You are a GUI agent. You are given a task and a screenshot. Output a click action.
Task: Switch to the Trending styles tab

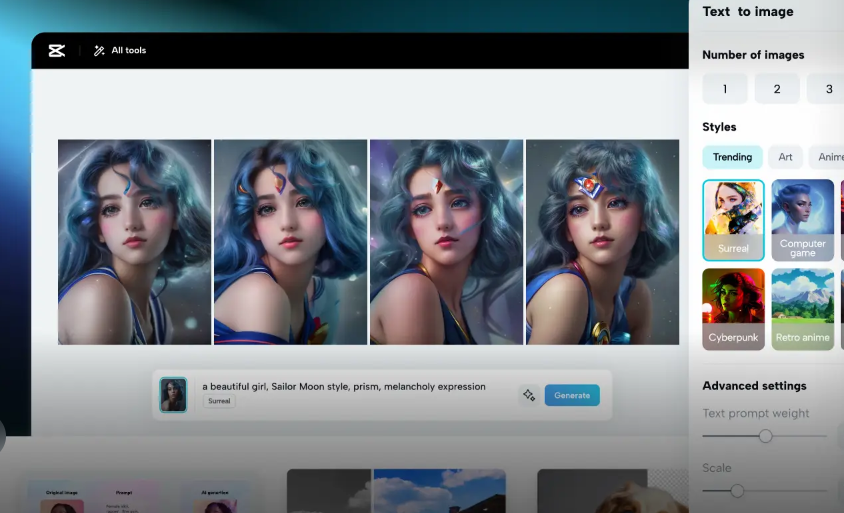pos(732,157)
